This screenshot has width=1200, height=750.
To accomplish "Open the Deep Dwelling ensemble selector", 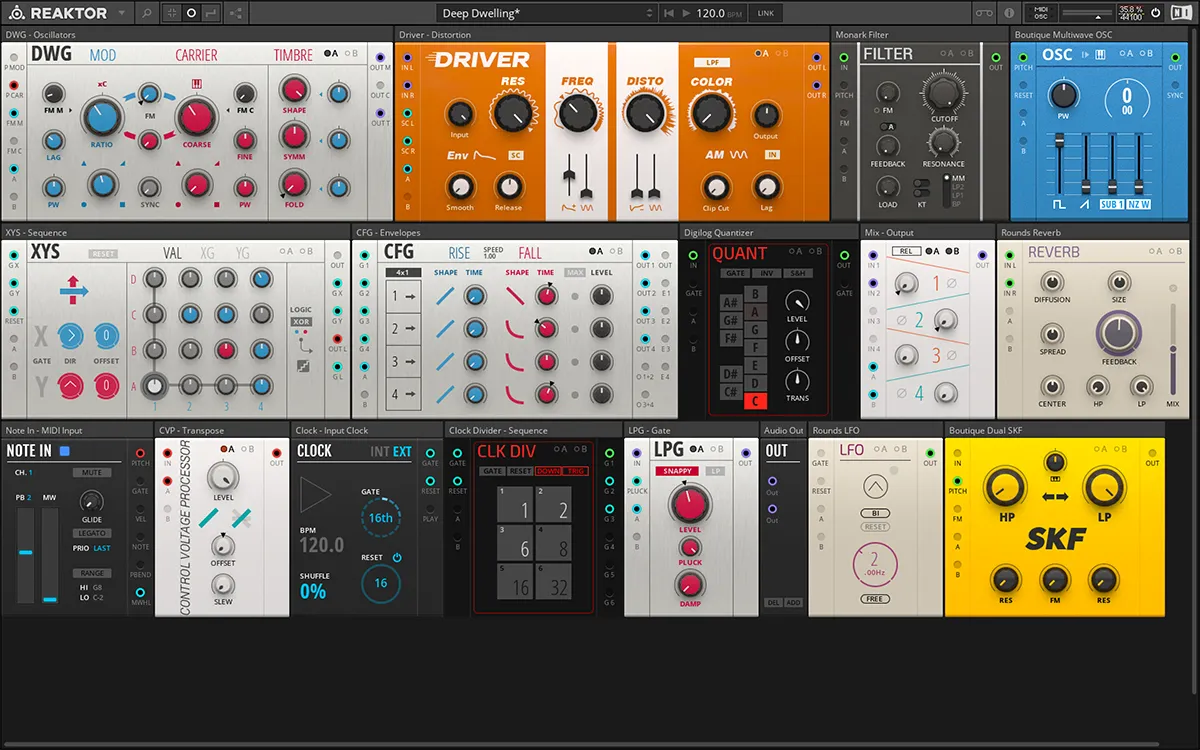I will pos(545,12).
